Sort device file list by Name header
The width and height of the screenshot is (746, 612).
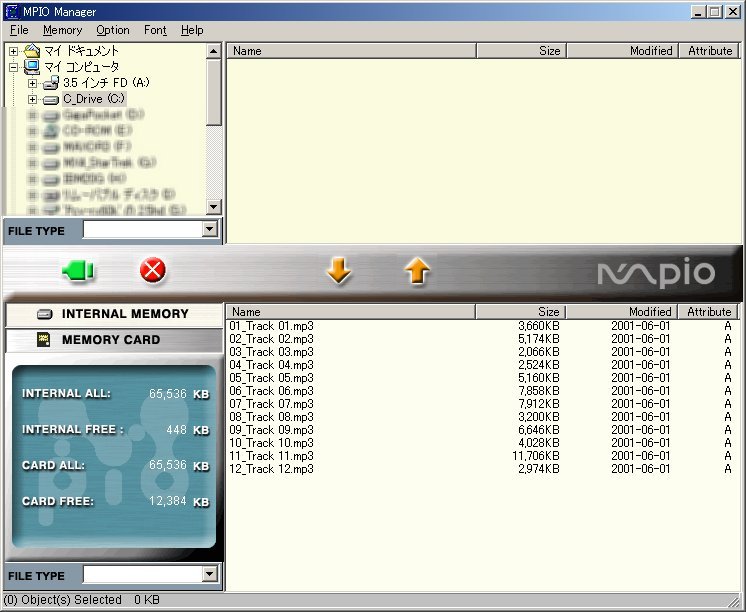tap(350, 312)
